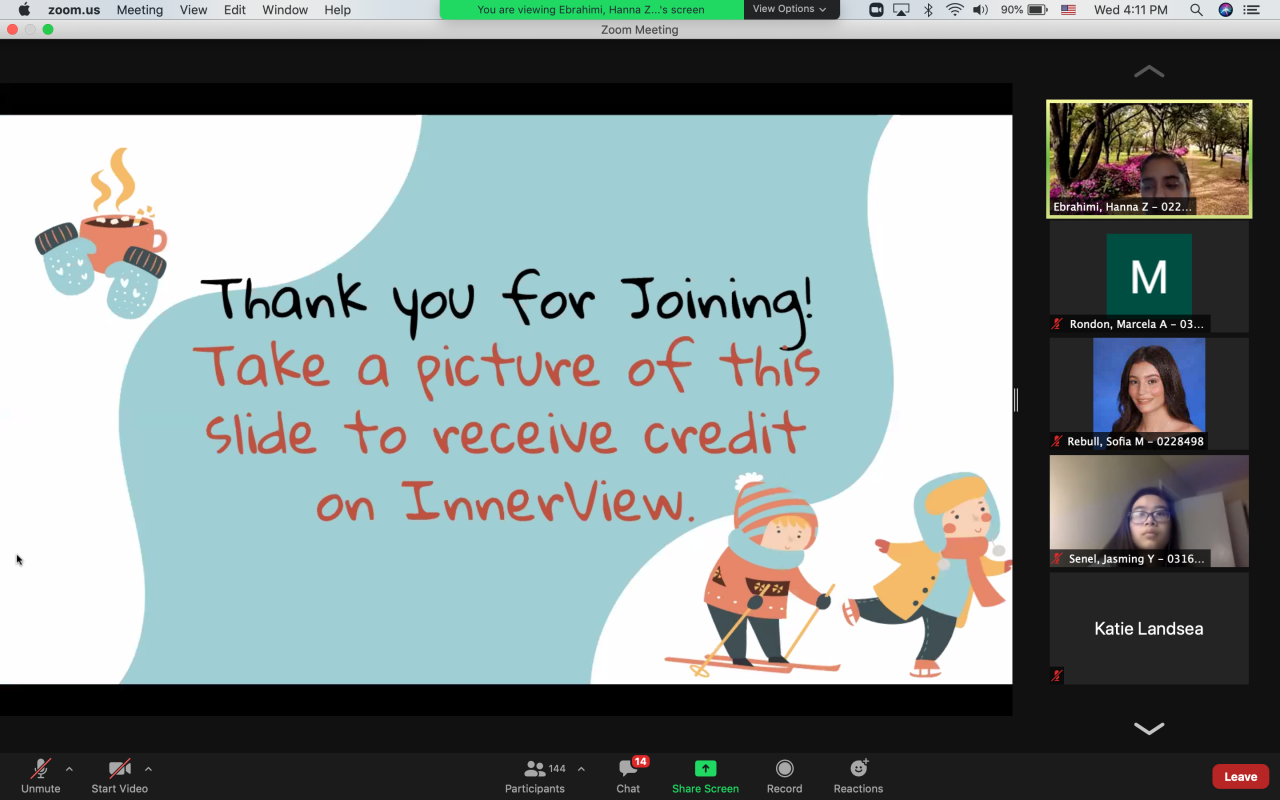The height and width of the screenshot is (800, 1280).
Task: Open the volume control in menu bar
Action: 981,9
